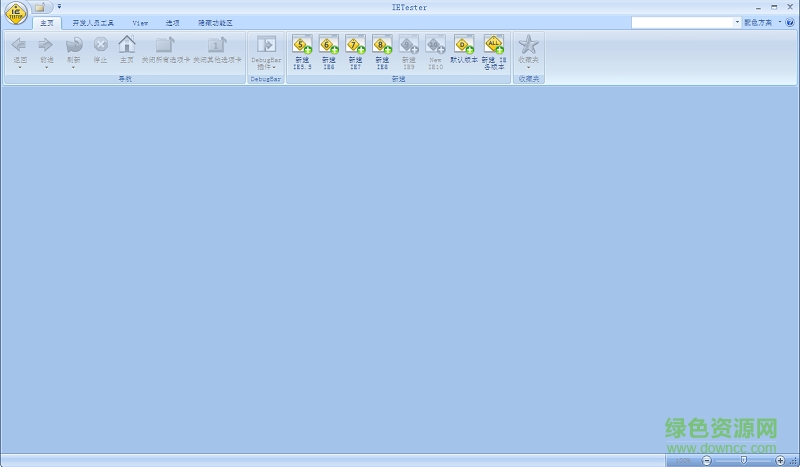Open the IETester application menu logo
800x467 pixels.
coord(16,13)
